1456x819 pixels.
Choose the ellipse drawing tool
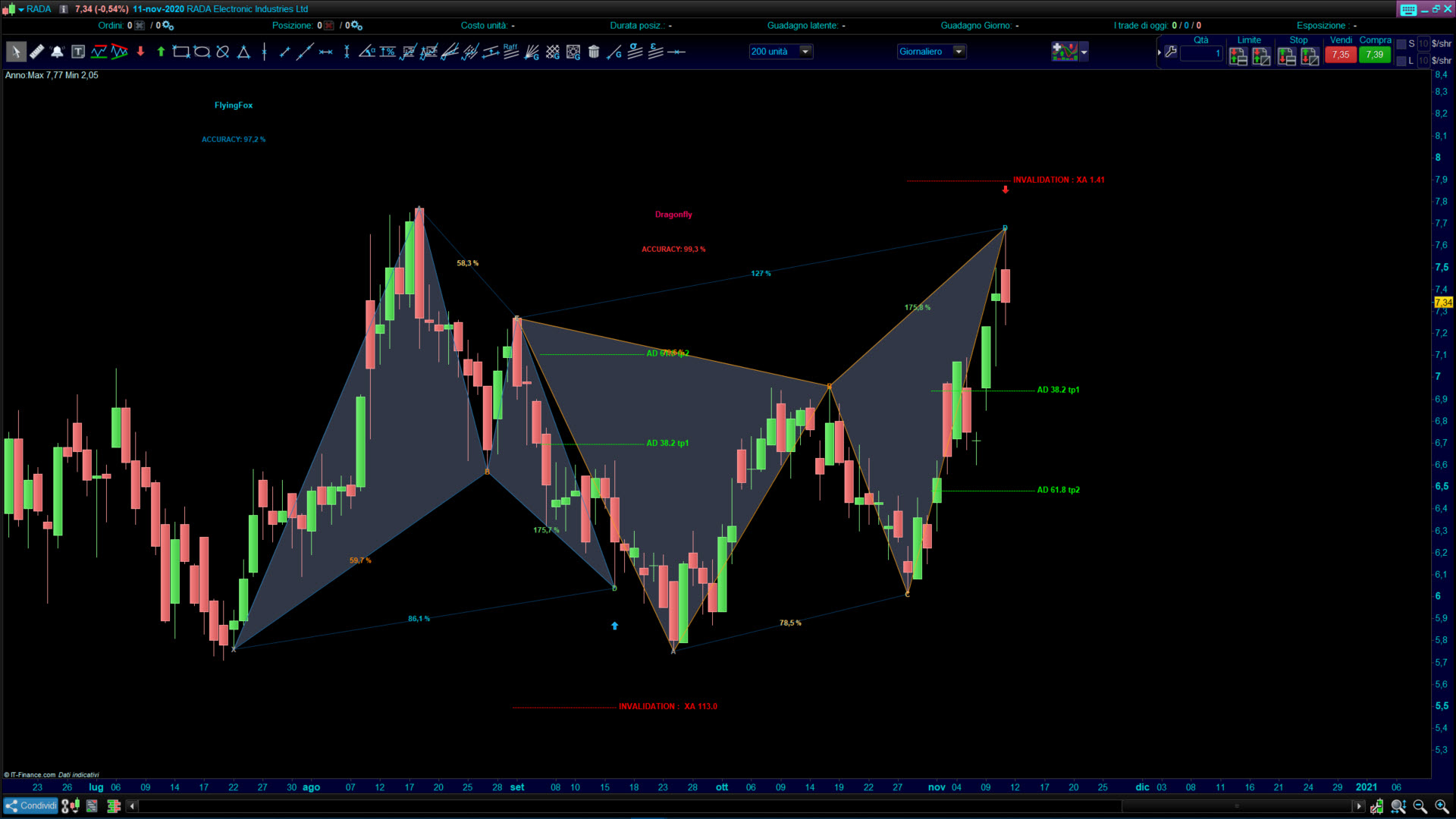[202, 52]
